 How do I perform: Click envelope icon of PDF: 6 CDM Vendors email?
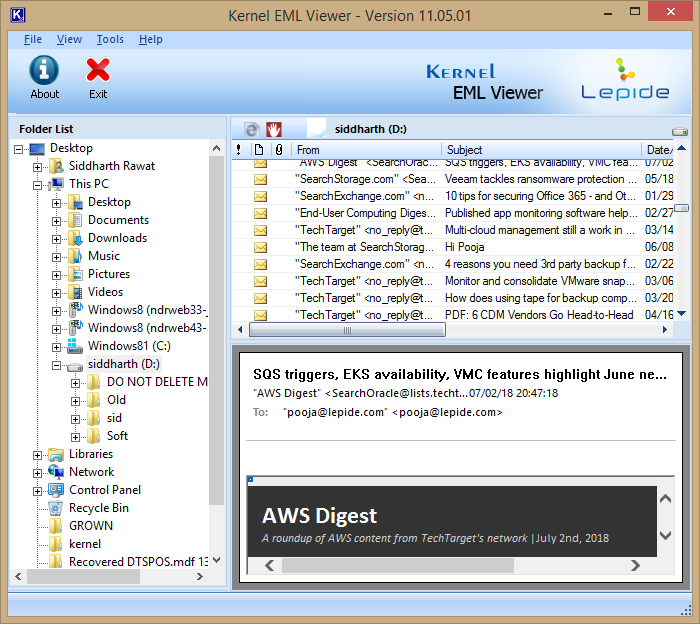pyautogui.click(x=260, y=315)
